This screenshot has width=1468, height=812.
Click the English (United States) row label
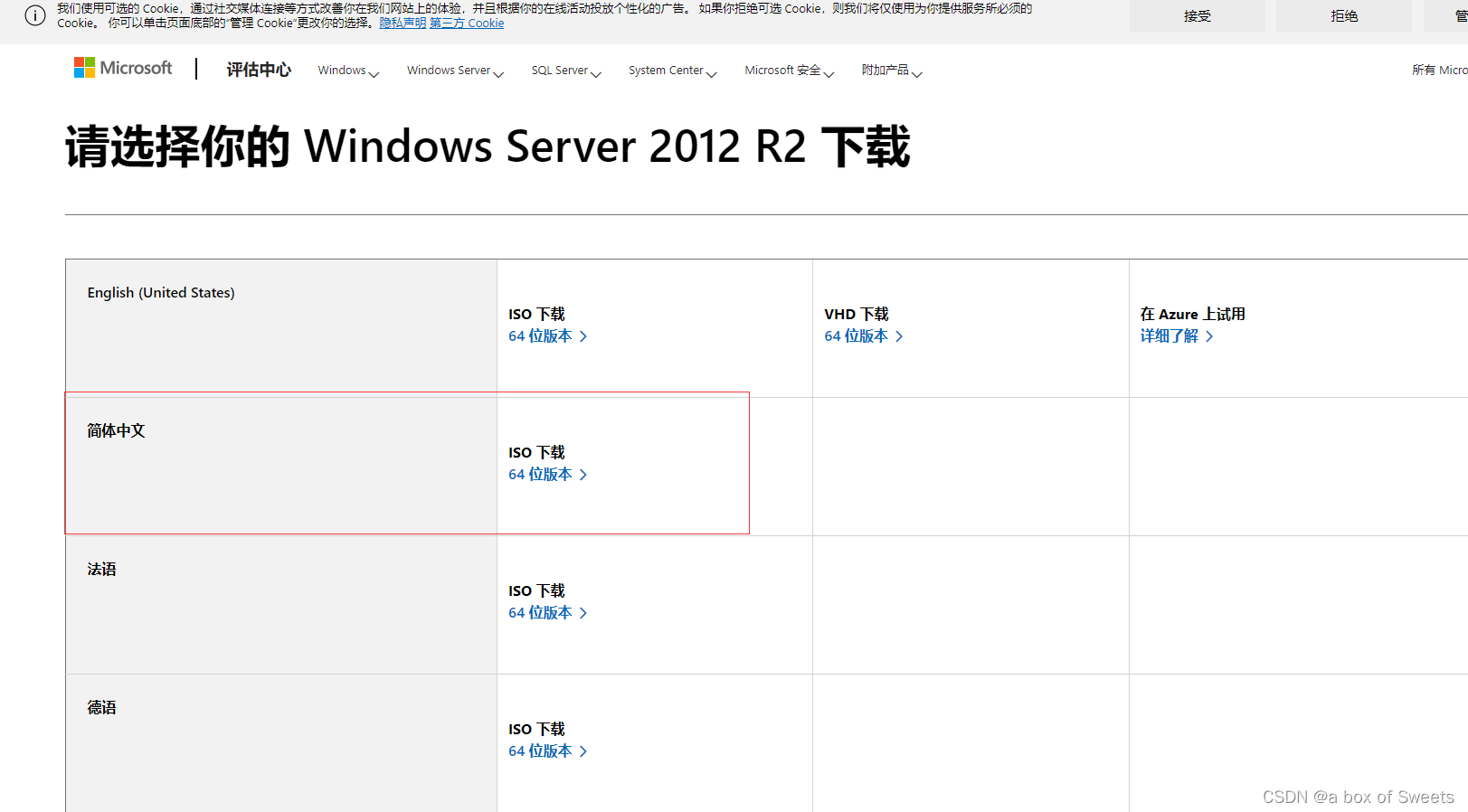161,292
